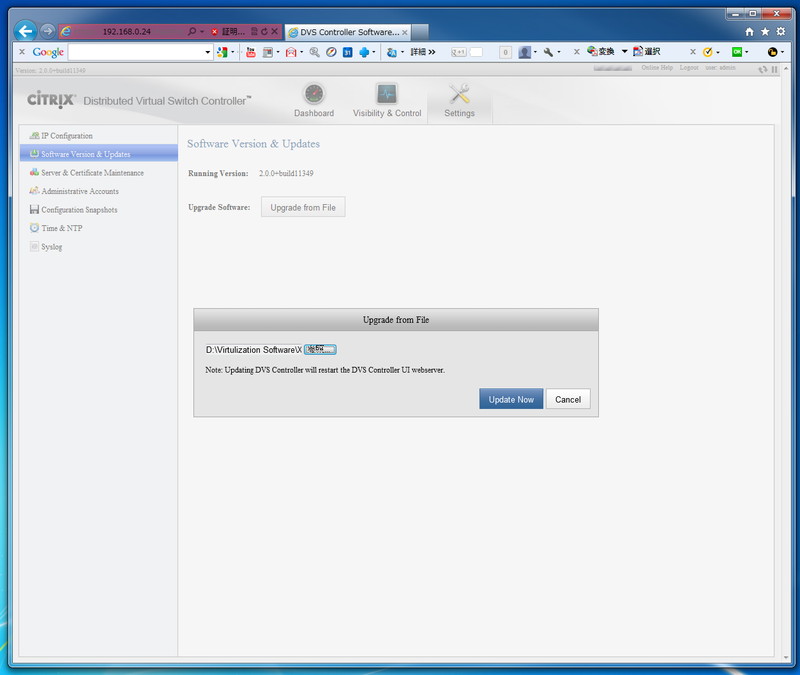This screenshot has height=675, width=800.
Task: Refresh page via address bar reload icon
Action: [264, 32]
